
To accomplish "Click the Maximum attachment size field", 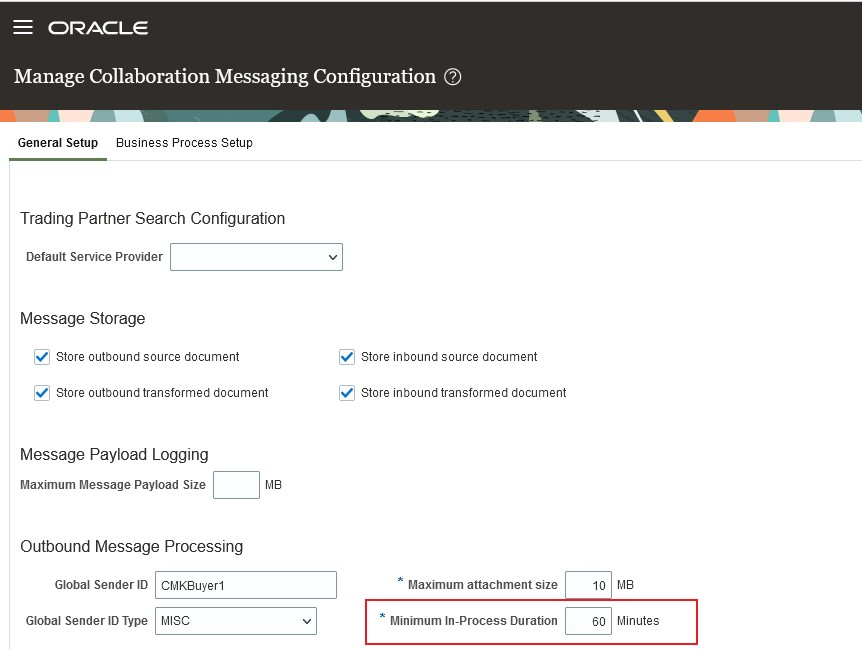I will click(588, 585).
